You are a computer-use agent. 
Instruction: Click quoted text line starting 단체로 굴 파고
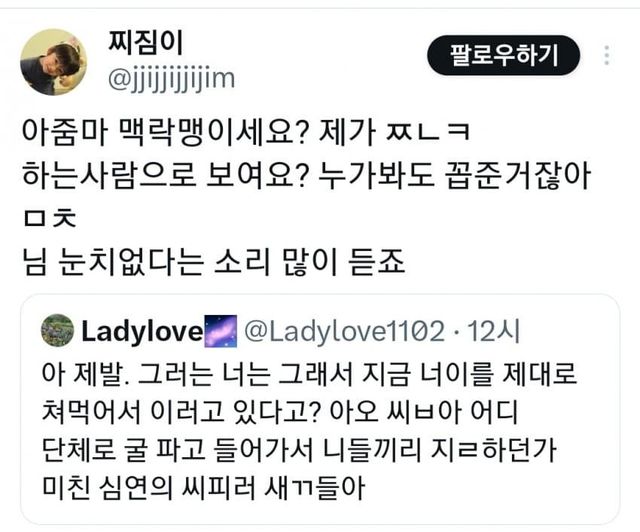299,450
